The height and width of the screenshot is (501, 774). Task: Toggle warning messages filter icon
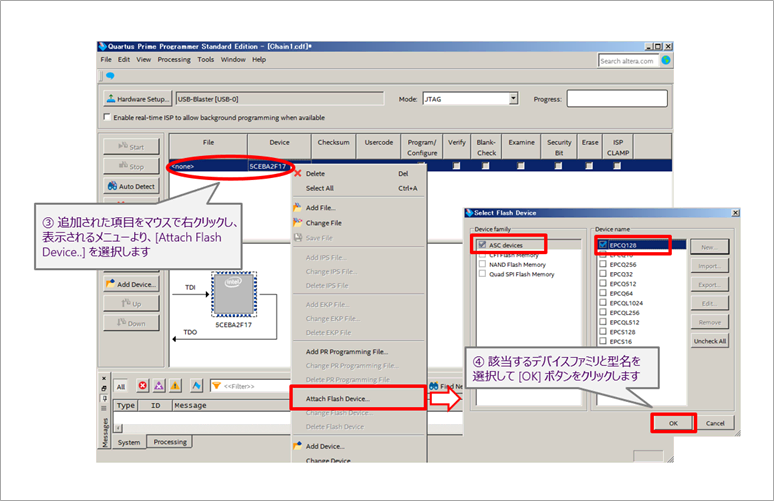[175, 386]
